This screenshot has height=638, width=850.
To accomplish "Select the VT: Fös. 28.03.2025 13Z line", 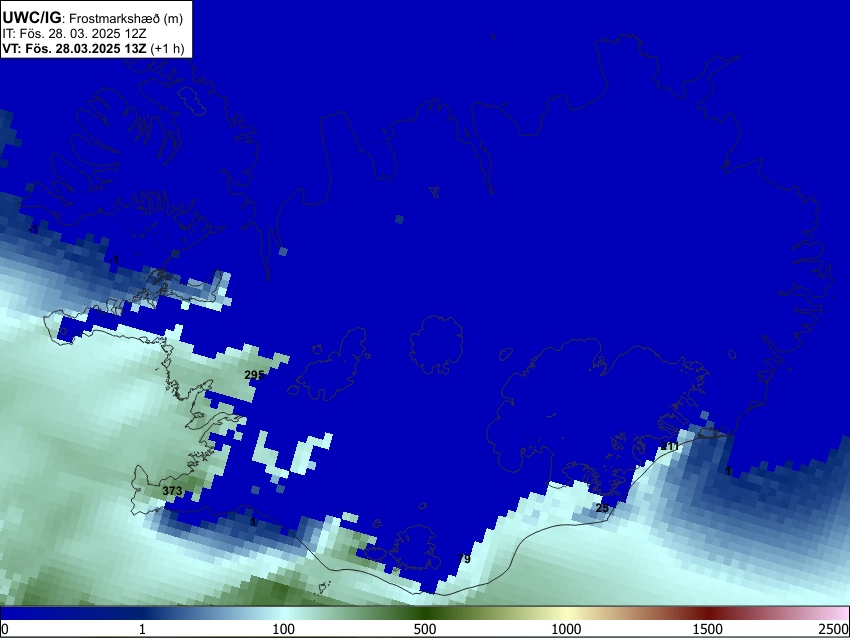I will click(x=93, y=48).
